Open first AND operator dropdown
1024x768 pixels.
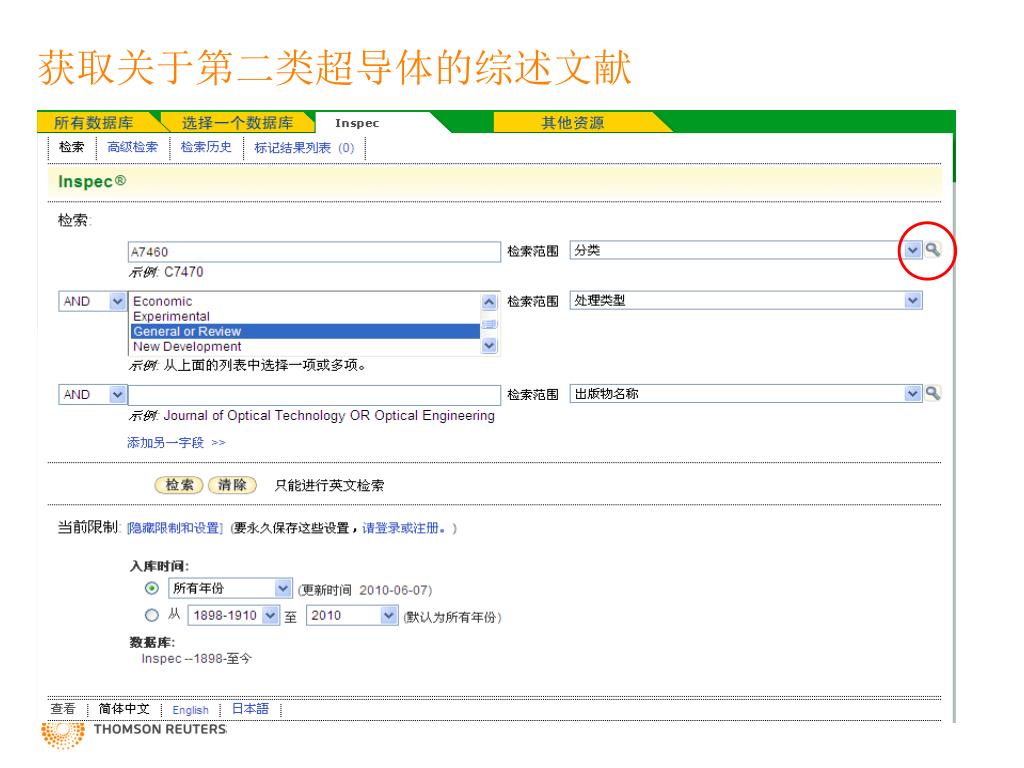click(117, 301)
